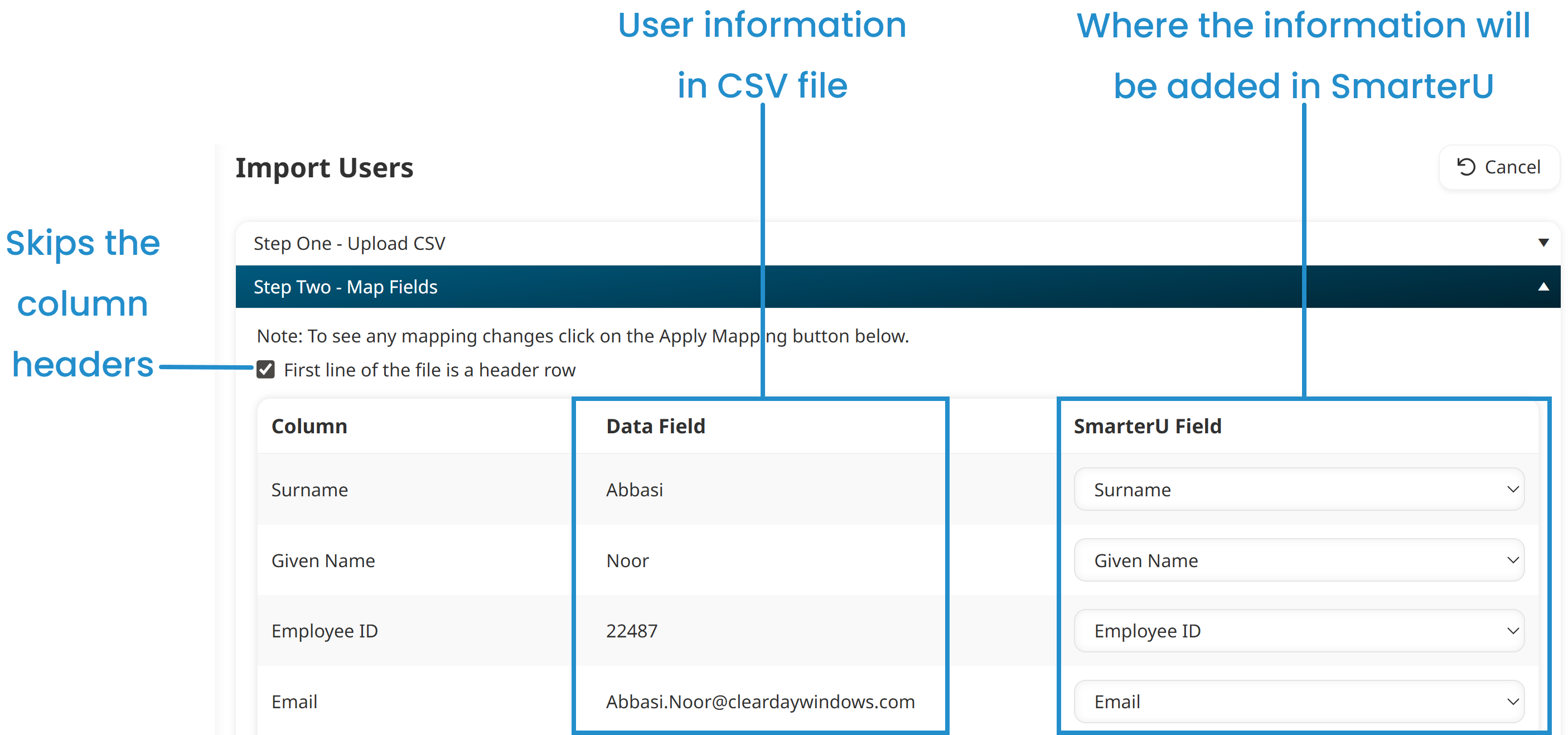Click the 'Abbasi' data field cell
This screenshot has width=1568, height=735.
pyautogui.click(x=634, y=490)
